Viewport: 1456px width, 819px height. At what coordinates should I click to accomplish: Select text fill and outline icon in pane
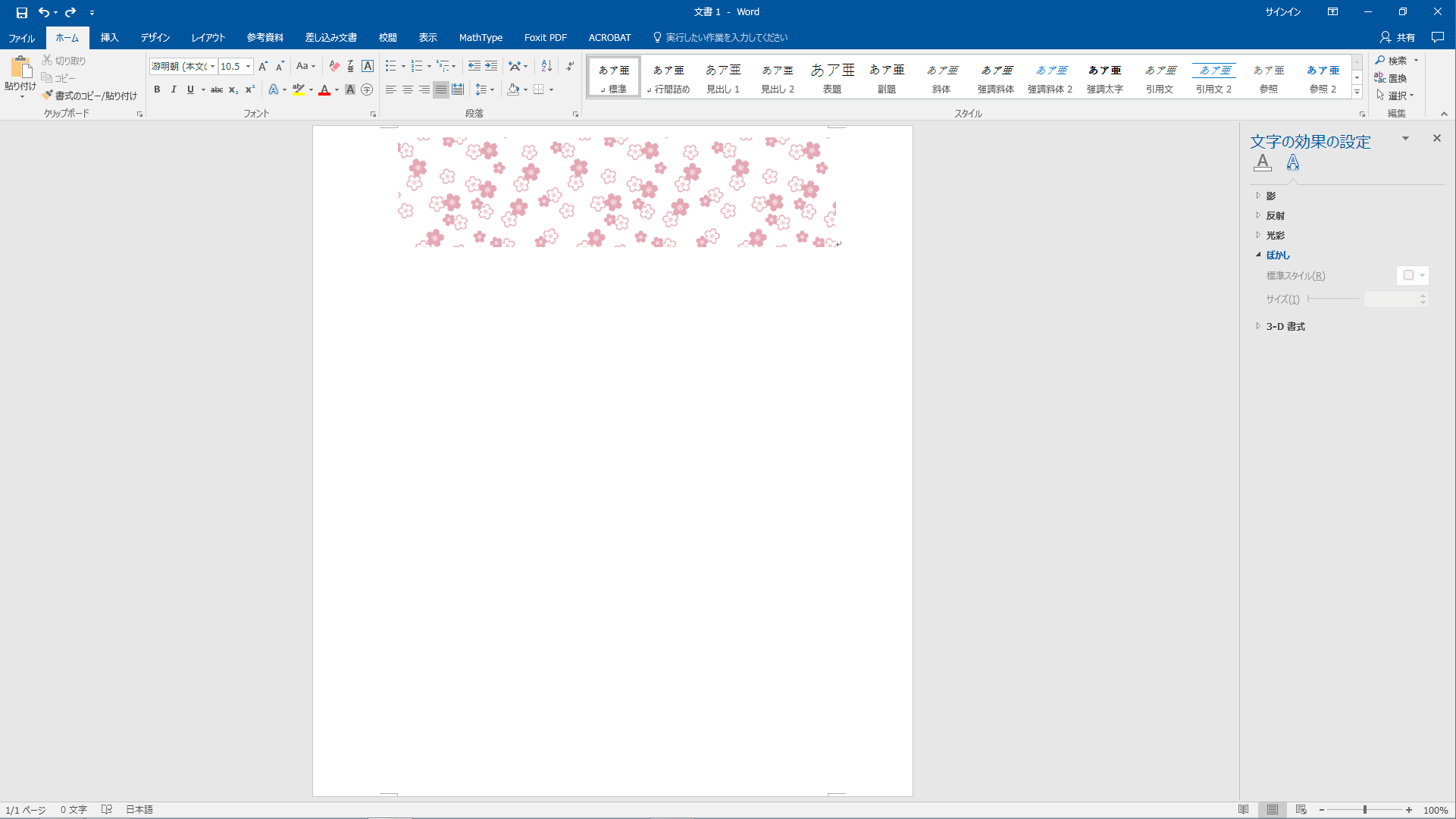(1263, 162)
